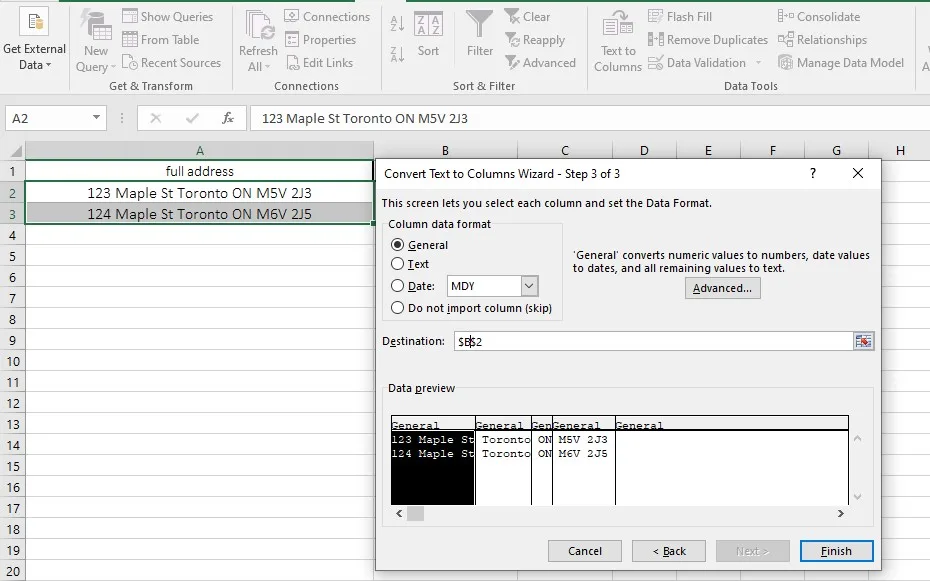Launch Text to Columns
Viewport: 930px width, 581px height.
[618, 42]
